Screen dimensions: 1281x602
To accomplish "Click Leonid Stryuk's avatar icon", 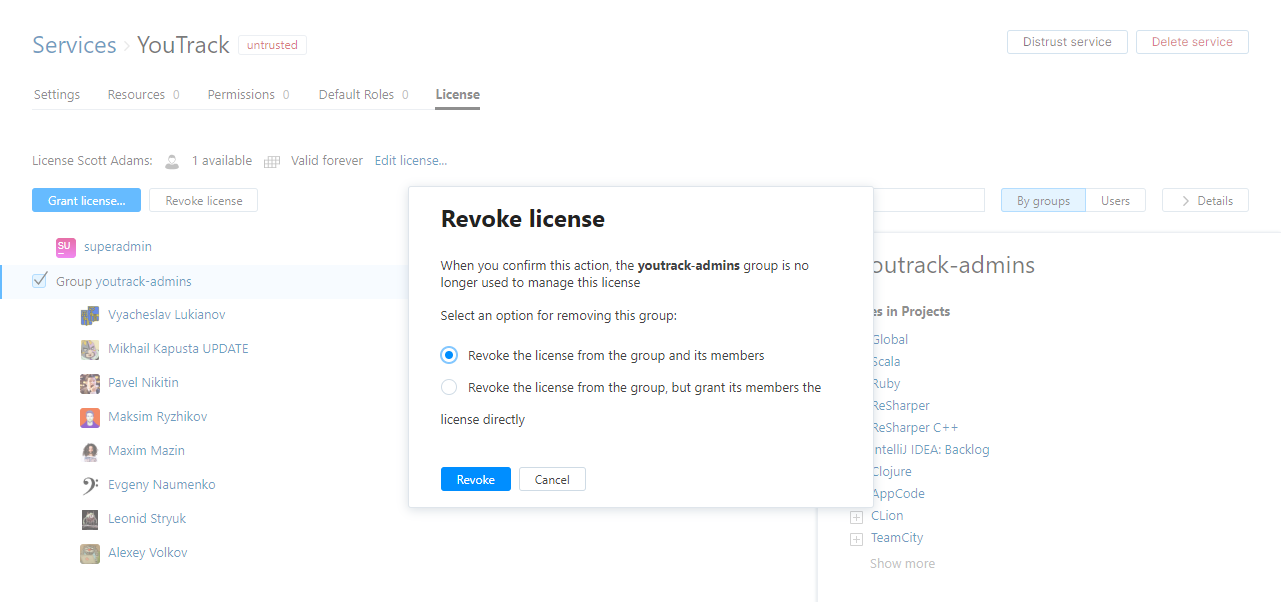I will pos(90,519).
